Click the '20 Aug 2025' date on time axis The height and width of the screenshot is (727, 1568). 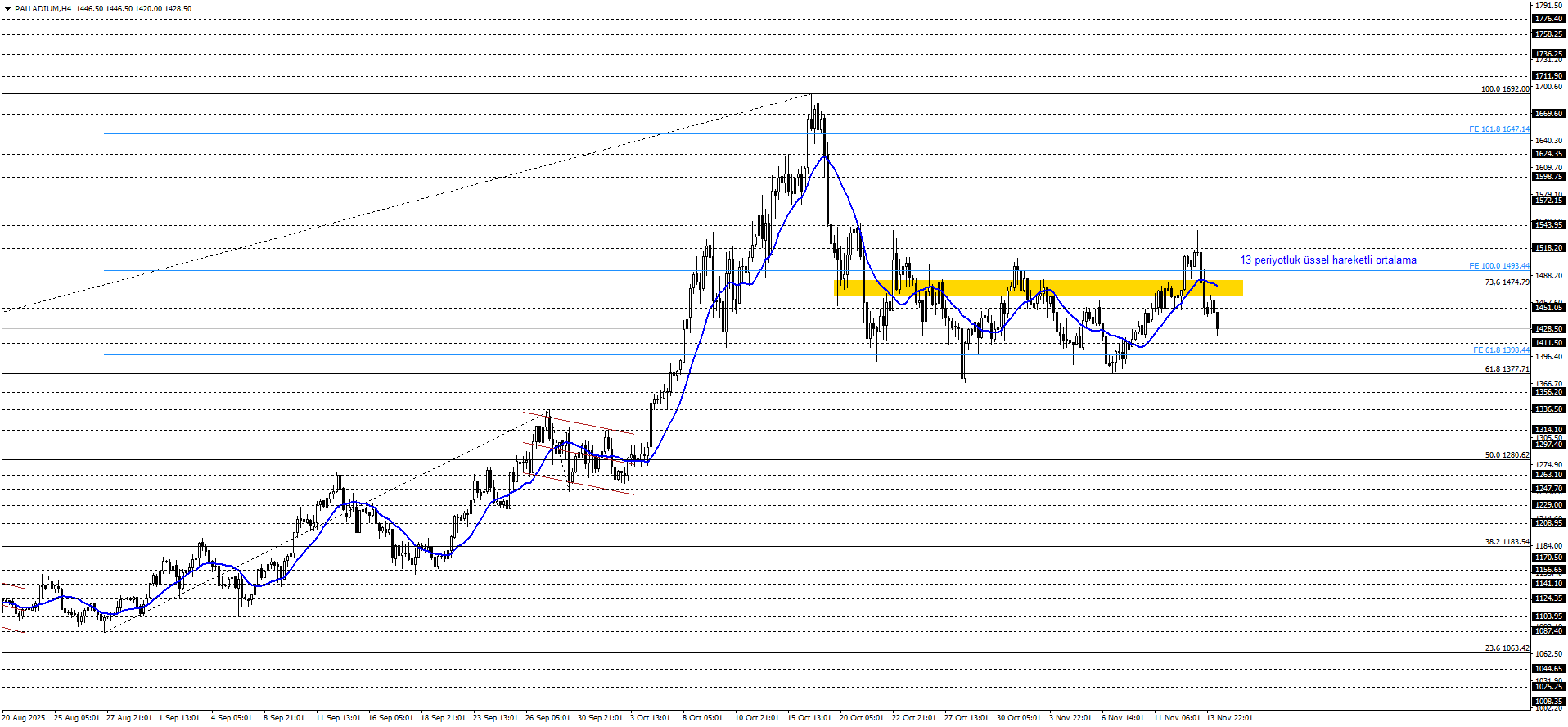24,718
